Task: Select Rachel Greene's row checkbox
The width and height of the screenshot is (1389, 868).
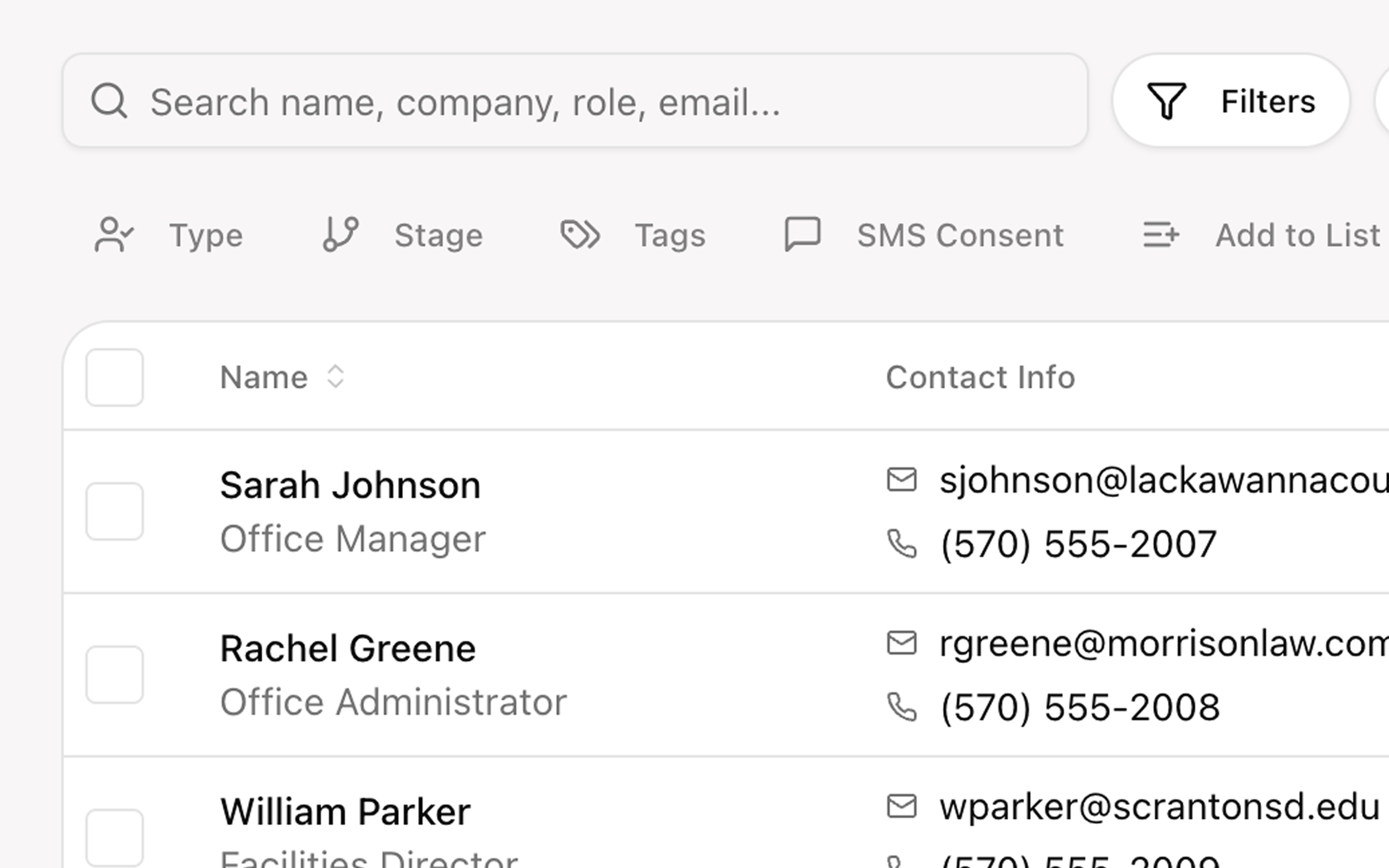Action: 114,674
